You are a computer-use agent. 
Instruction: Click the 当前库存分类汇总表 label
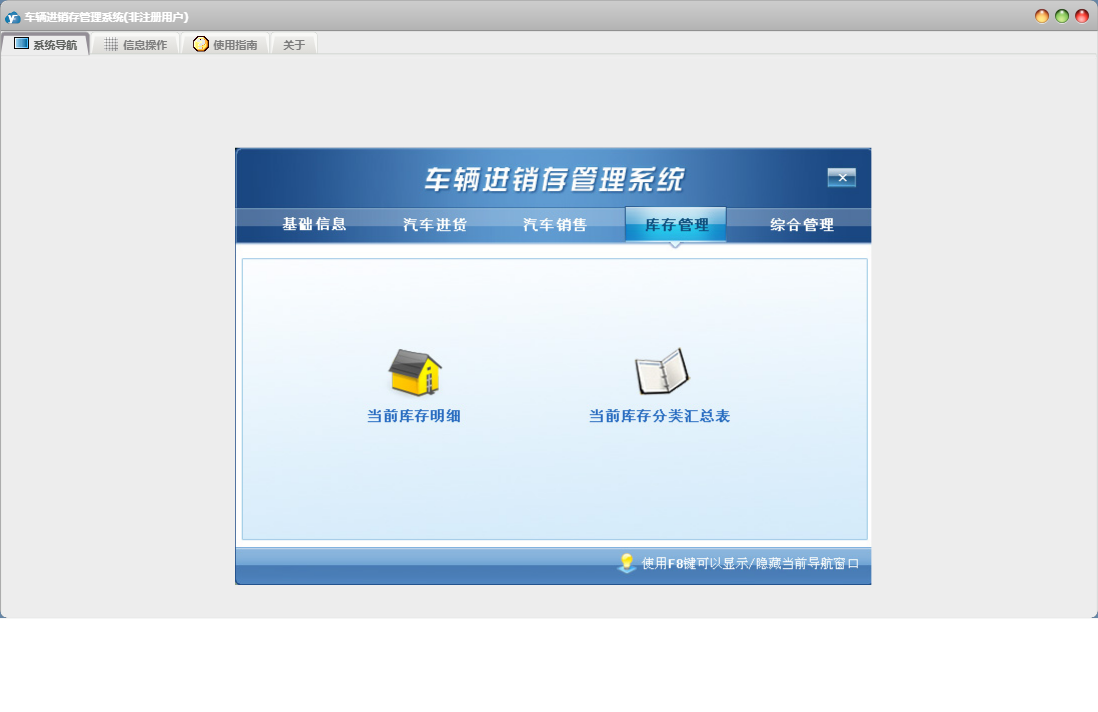pos(659,416)
